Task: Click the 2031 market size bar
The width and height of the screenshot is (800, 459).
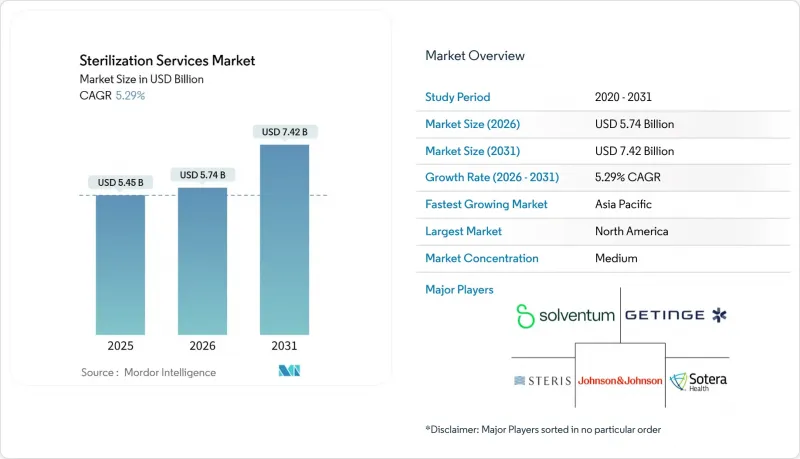Action: 284,239
